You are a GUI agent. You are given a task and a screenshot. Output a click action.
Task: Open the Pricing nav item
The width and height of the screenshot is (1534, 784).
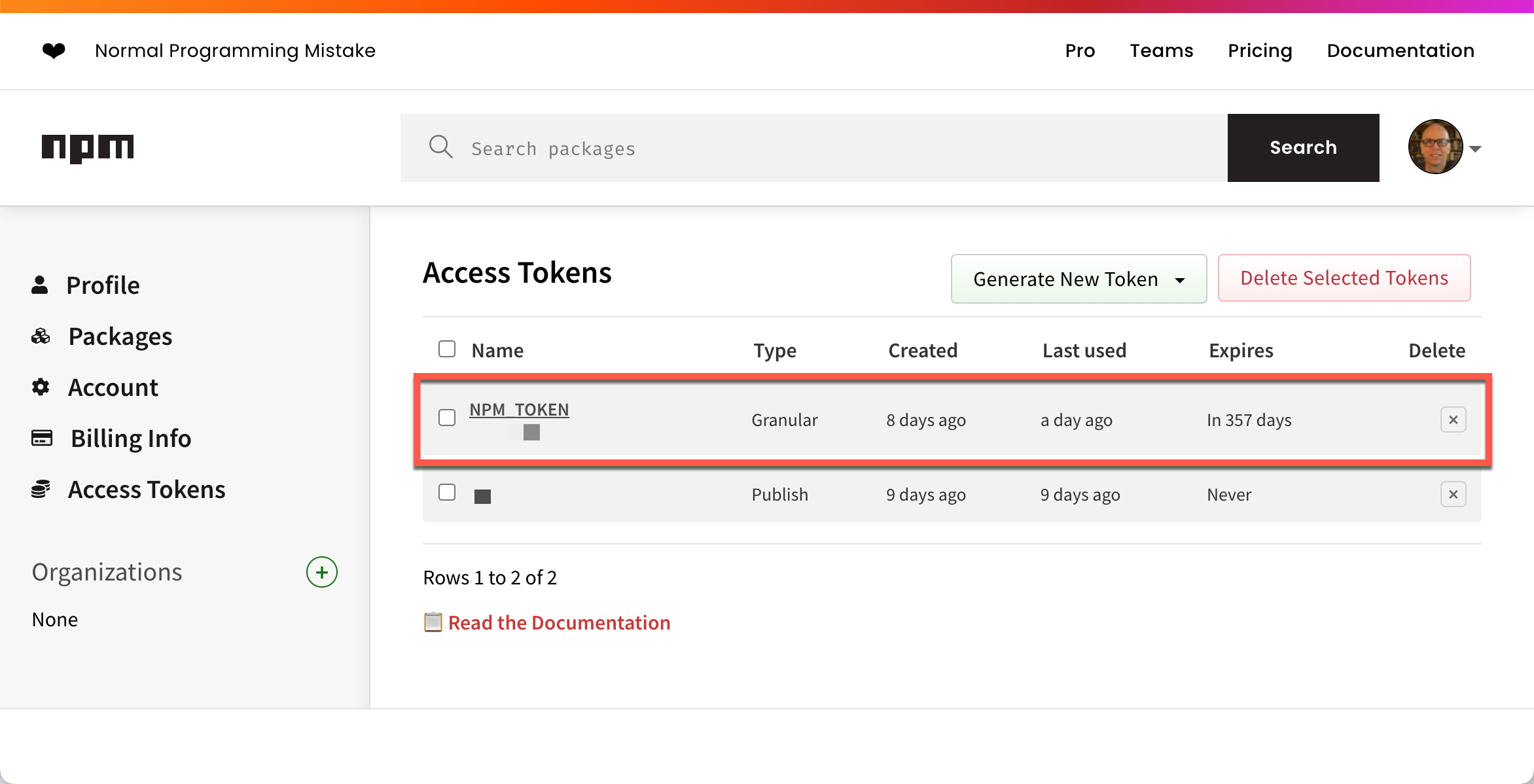pyautogui.click(x=1260, y=50)
